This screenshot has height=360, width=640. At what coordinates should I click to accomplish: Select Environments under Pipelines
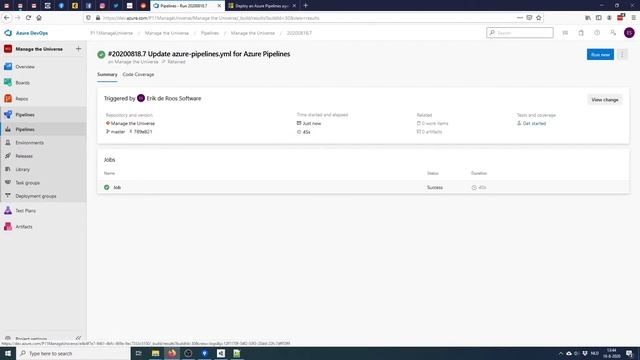[x=29, y=143]
